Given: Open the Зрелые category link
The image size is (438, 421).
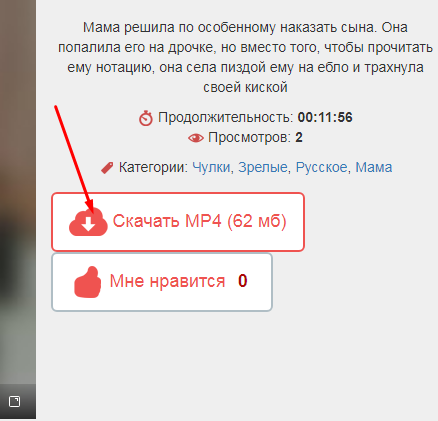Looking at the screenshot, I should [263, 167].
